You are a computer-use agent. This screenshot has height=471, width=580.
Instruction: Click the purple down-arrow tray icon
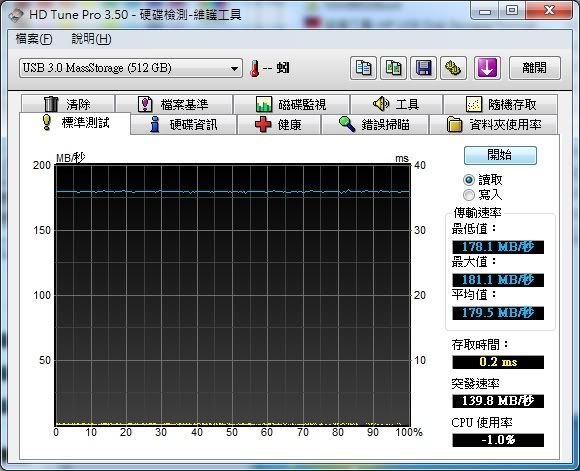coord(487,68)
